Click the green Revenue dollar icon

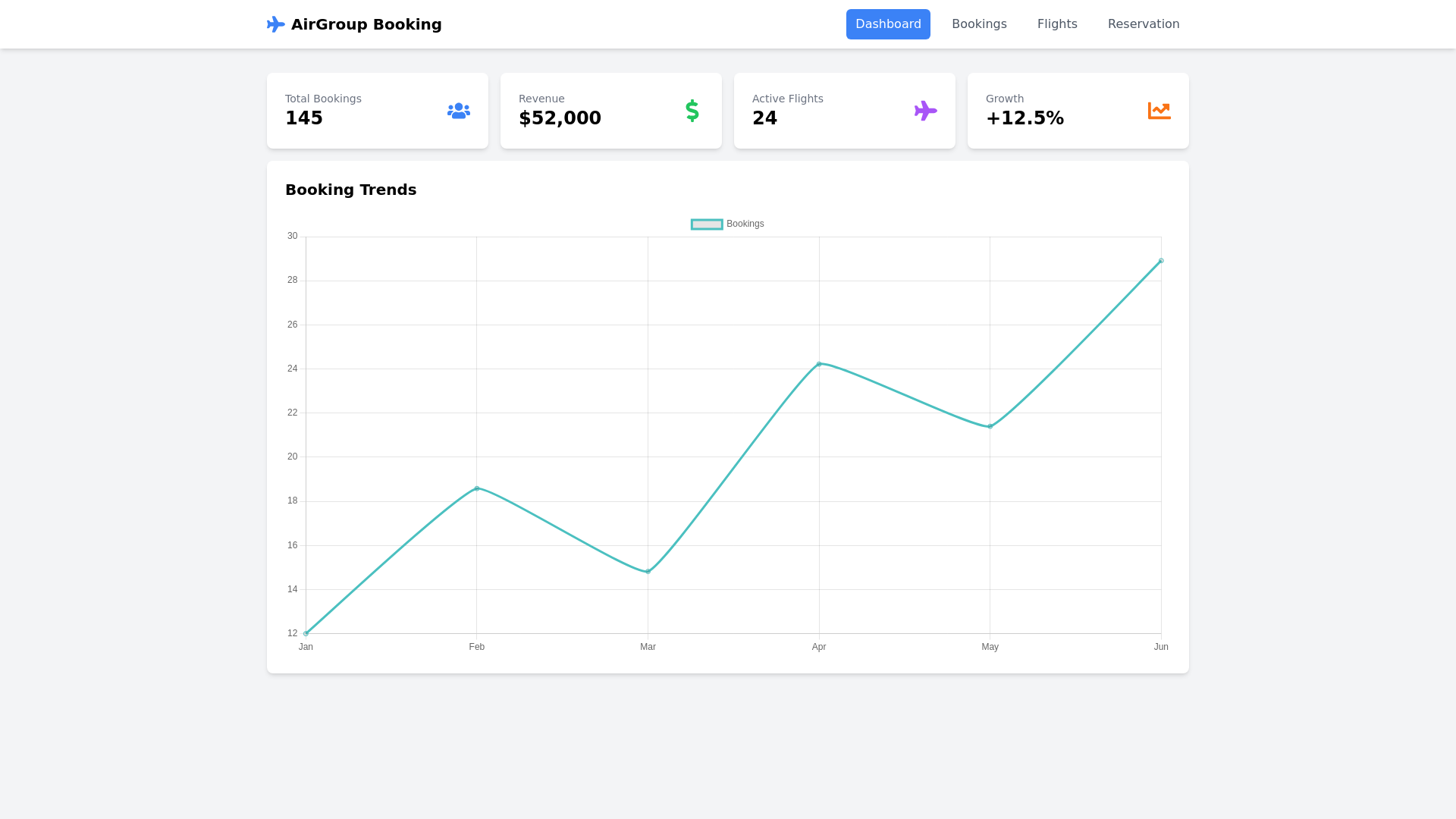pos(692,111)
